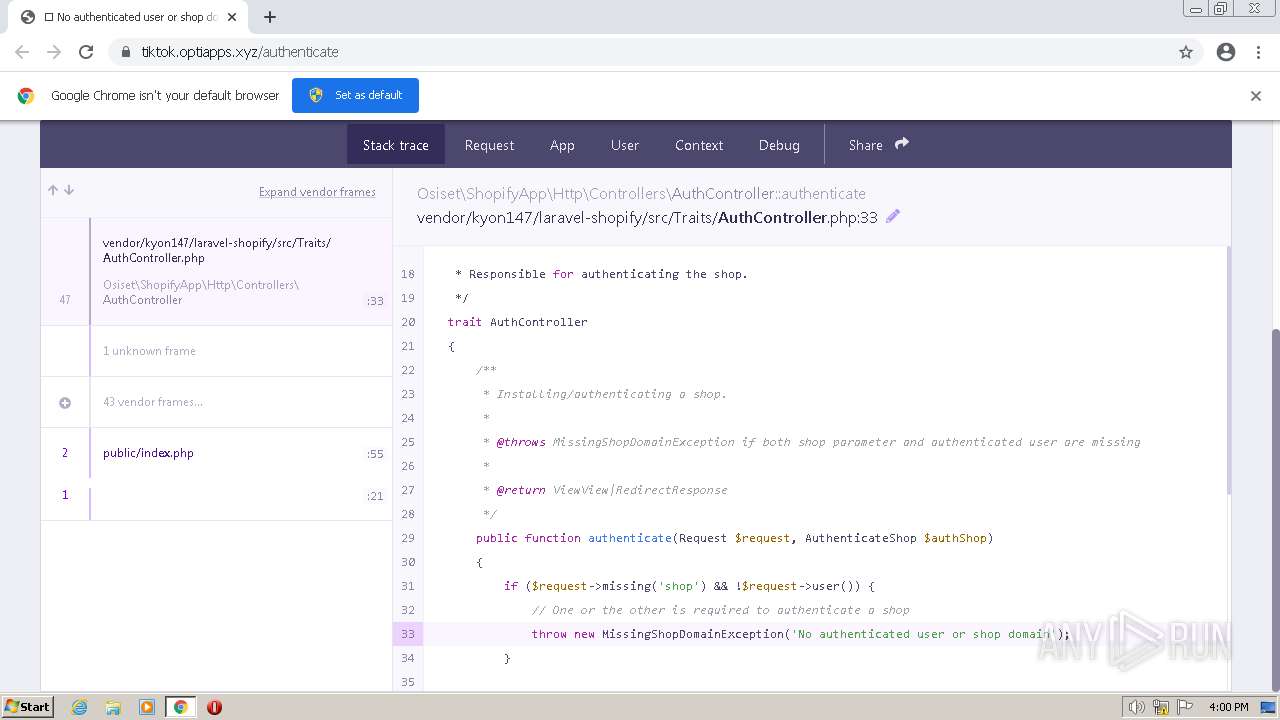Open File Explorer from the taskbar
The height and width of the screenshot is (720, 1280).
pyautogui.click(x=113, y=707)
